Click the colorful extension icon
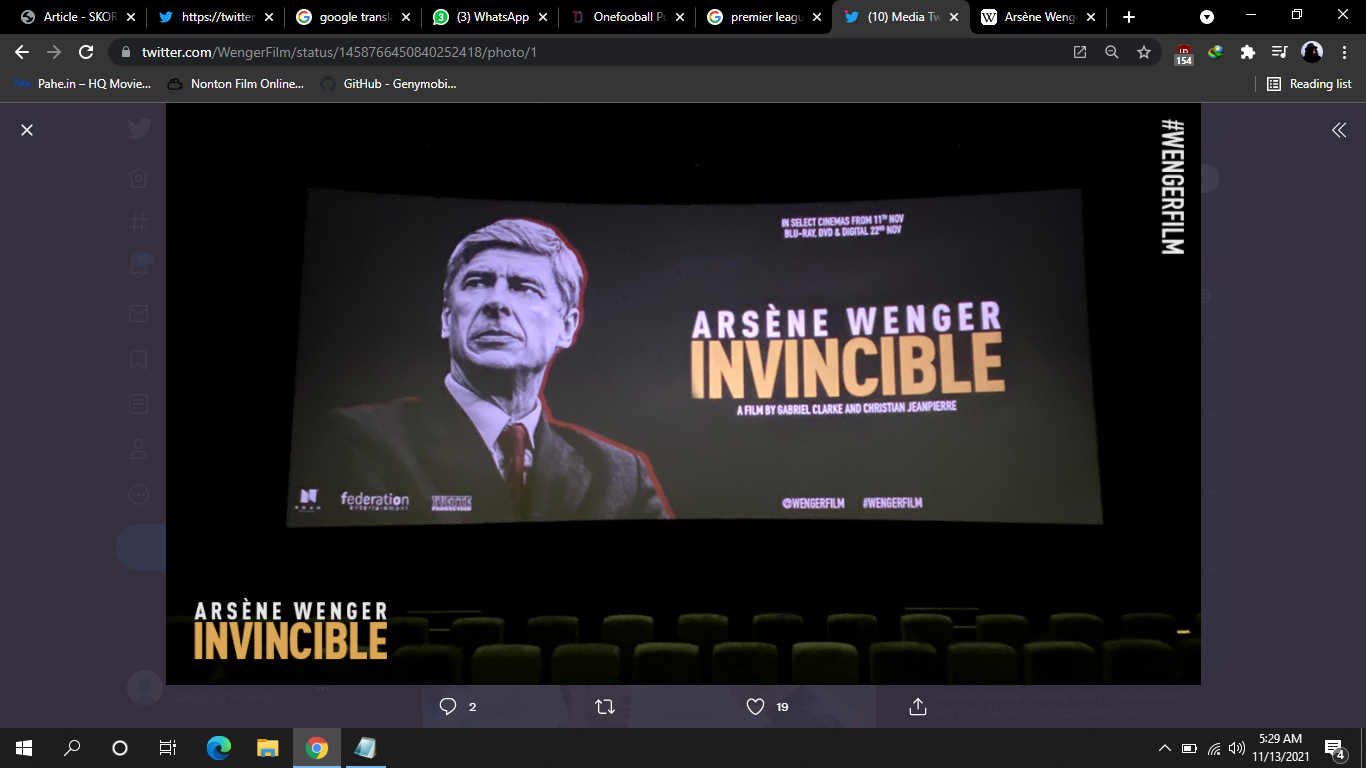The height and width of the screenshot is (768, 1366). point(1216,52)
